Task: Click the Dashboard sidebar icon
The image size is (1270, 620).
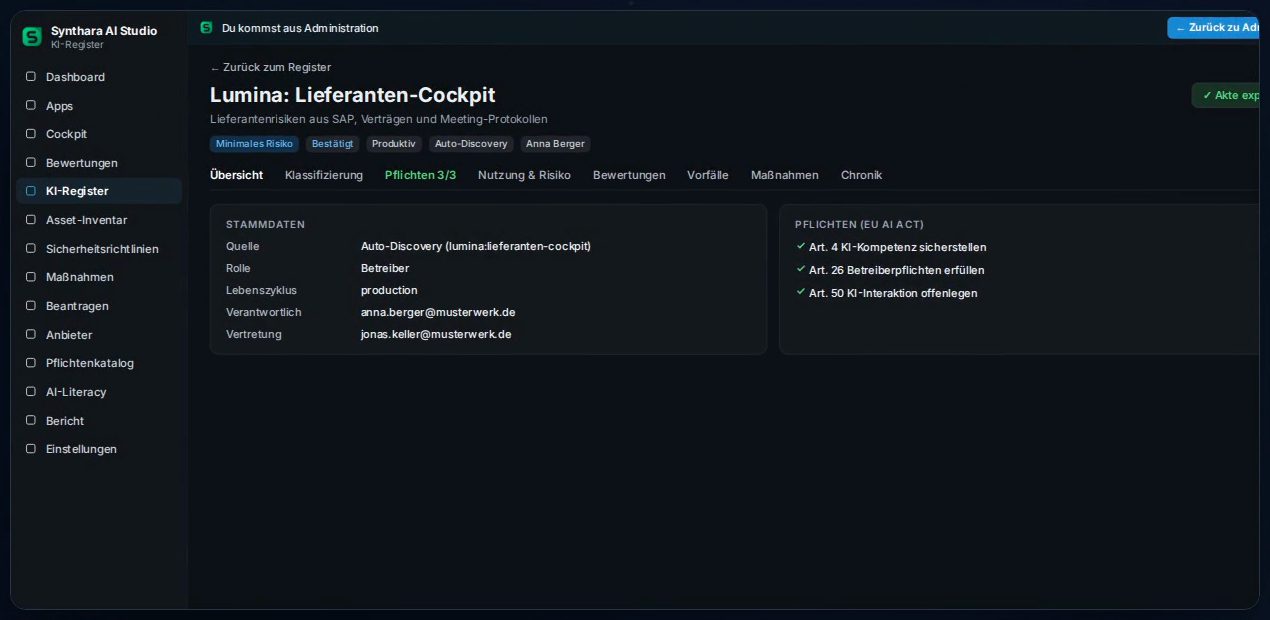Action: click(31, 76)
